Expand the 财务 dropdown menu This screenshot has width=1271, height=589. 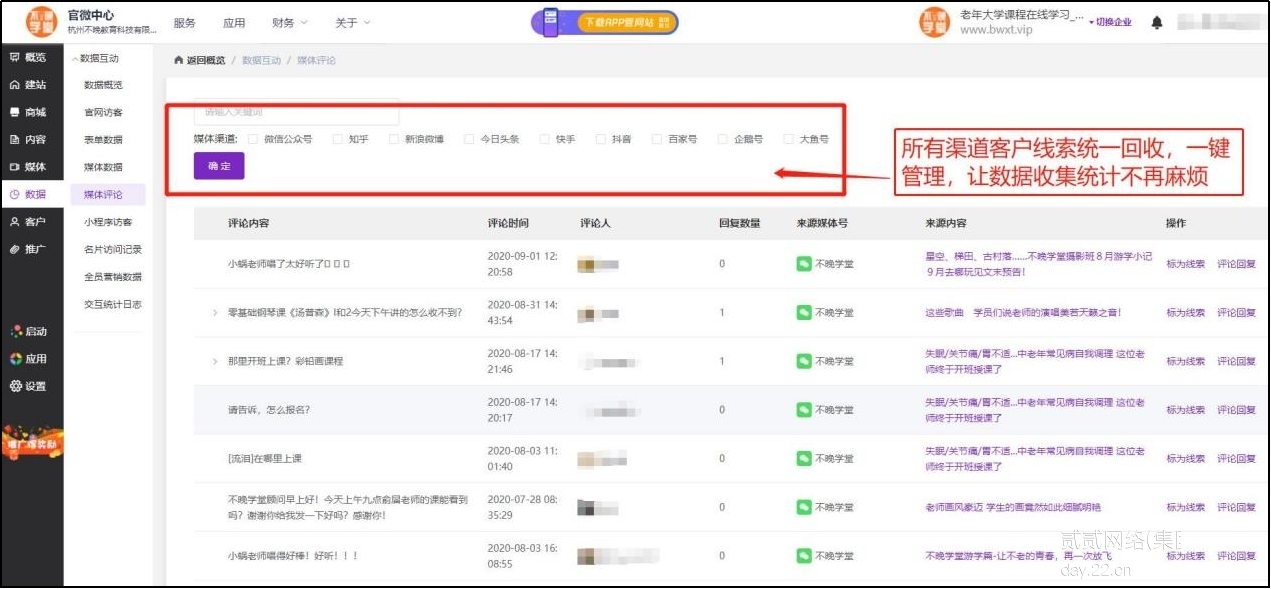click(x=289, y=23)
